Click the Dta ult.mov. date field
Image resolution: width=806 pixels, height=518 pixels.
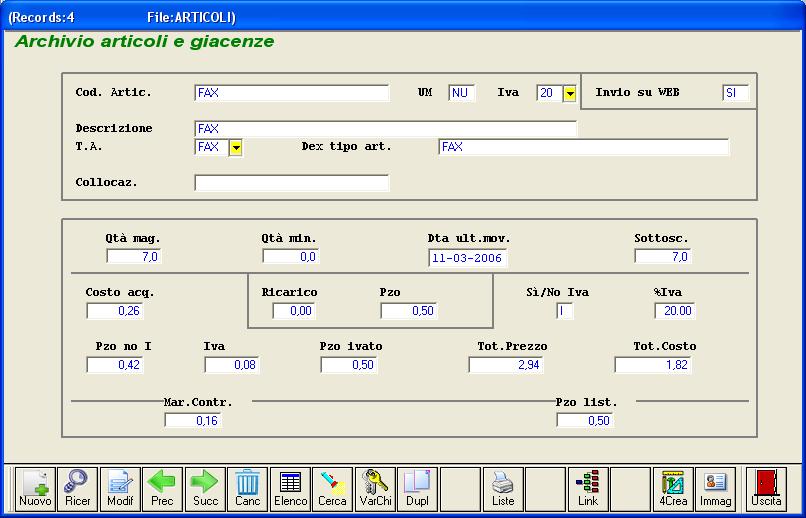(x=467, y=258)
